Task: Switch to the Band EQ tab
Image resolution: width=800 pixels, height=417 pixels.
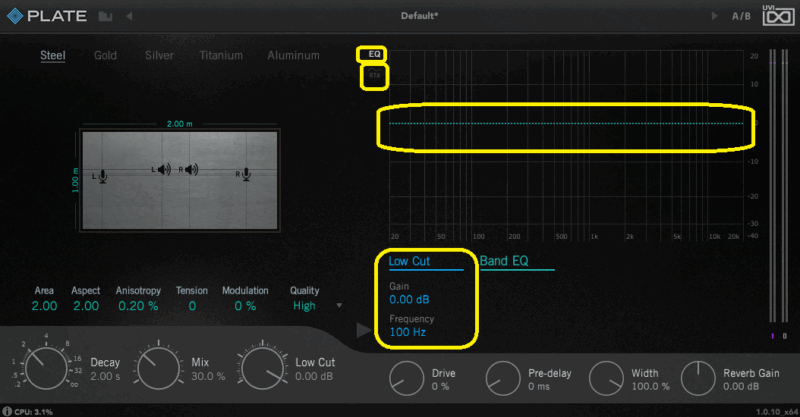Action: (503, 262)
